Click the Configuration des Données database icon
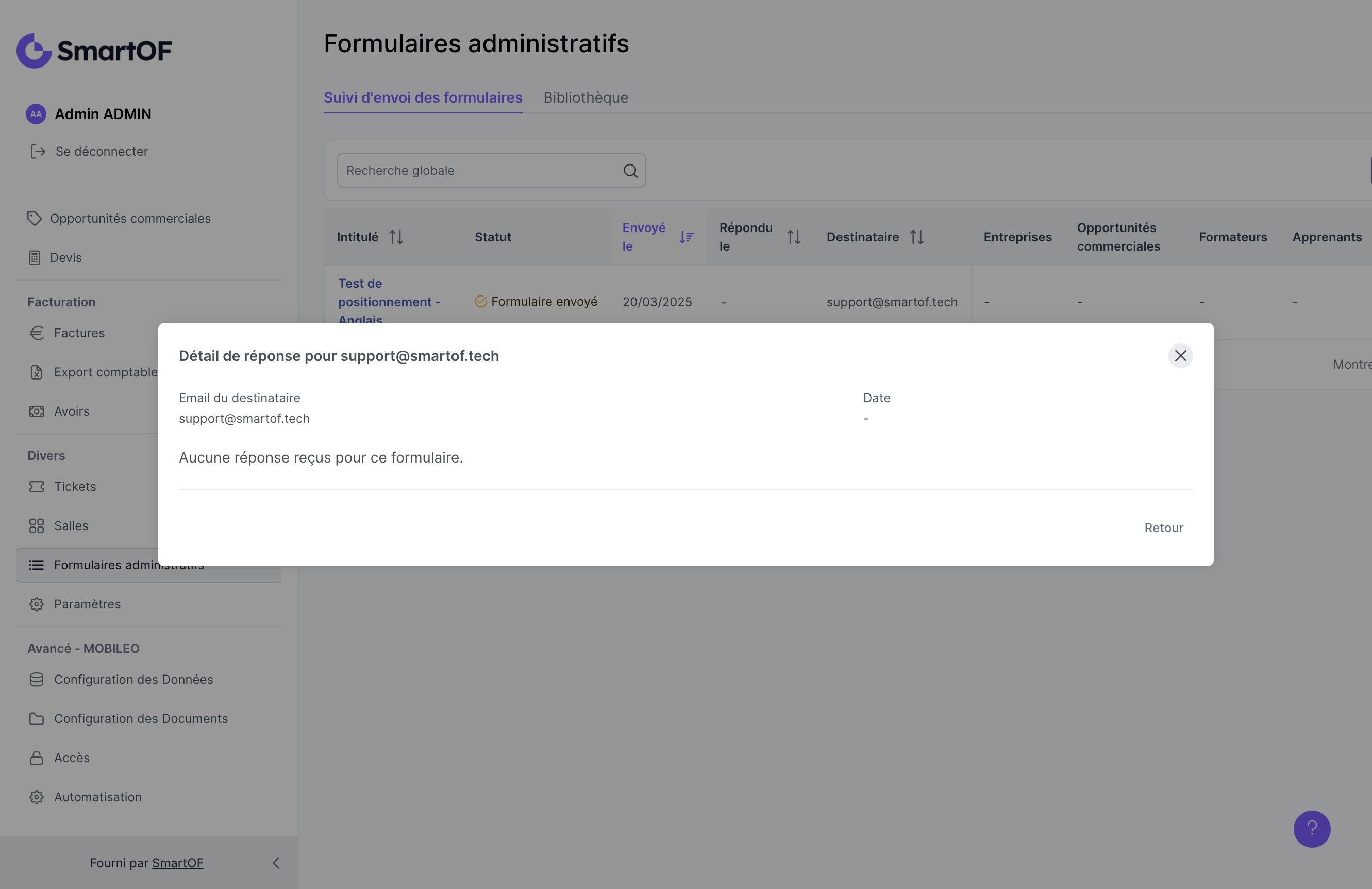The height and width of the screenshot is (889, 1372). [x=36, y=679]
